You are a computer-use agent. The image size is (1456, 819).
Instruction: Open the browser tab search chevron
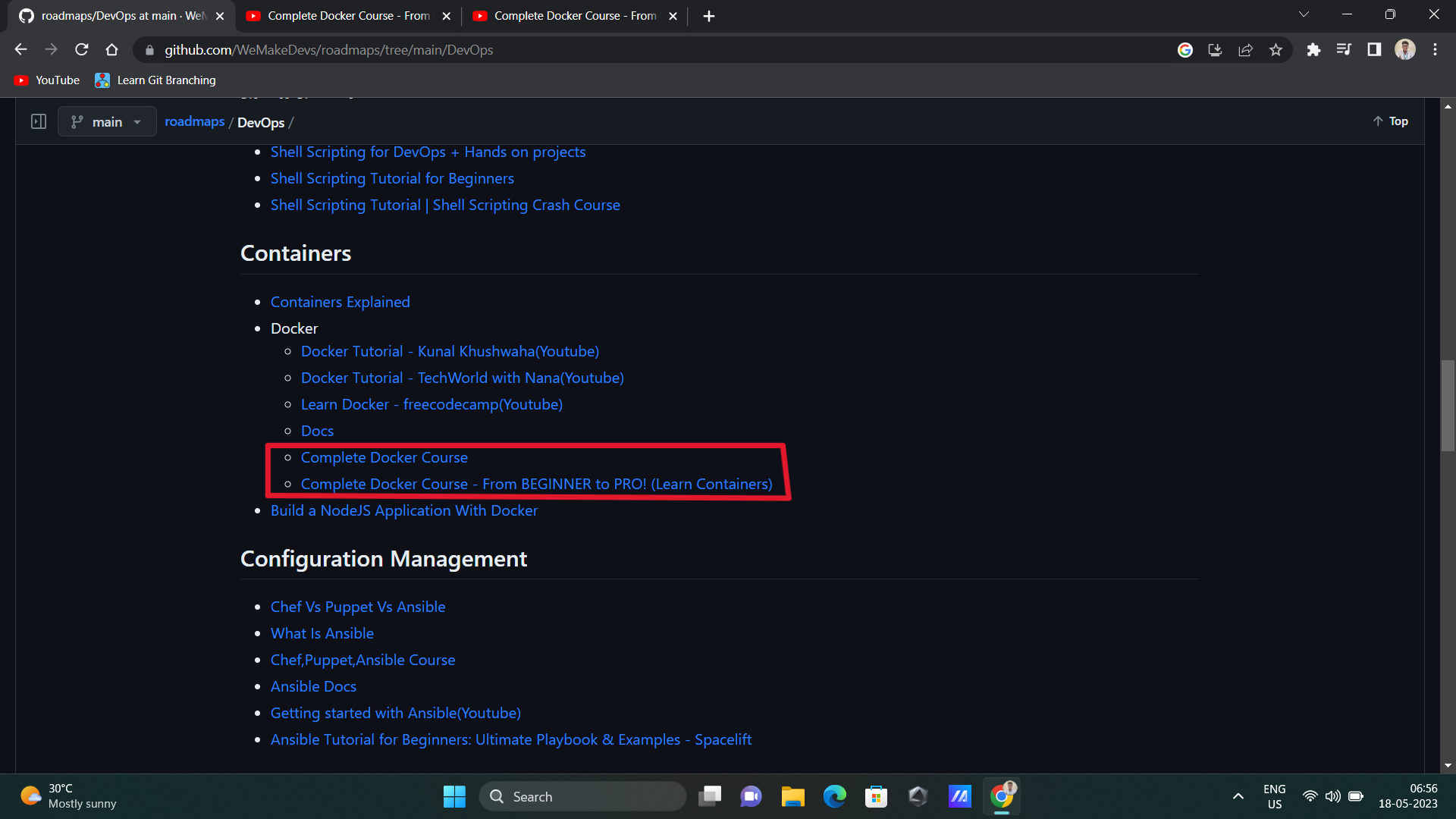click(x=1304, y=14)
